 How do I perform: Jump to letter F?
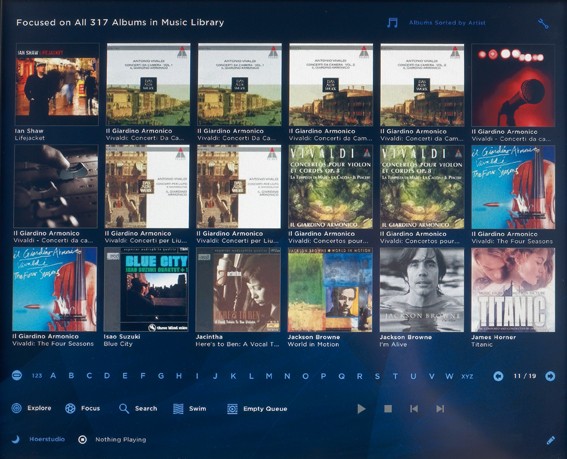(143, 376)
